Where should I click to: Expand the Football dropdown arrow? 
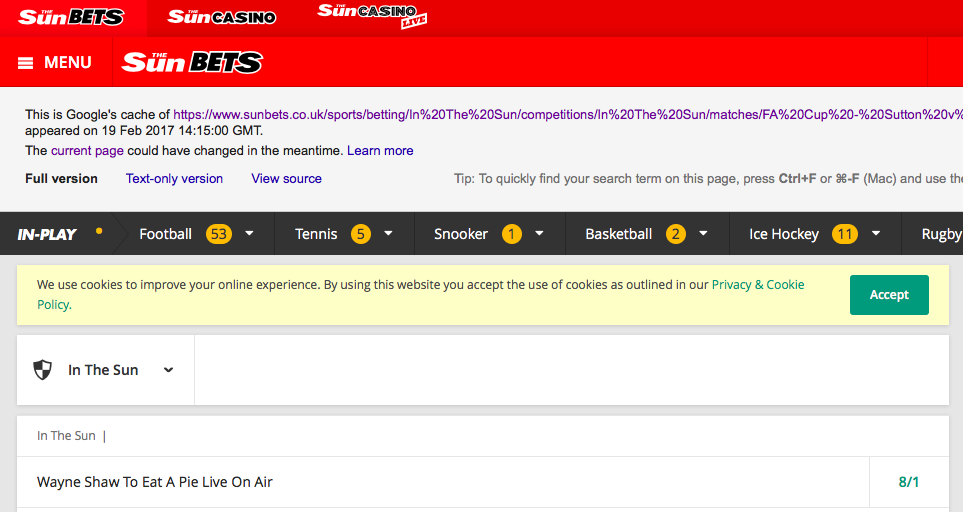coord(249,234)
